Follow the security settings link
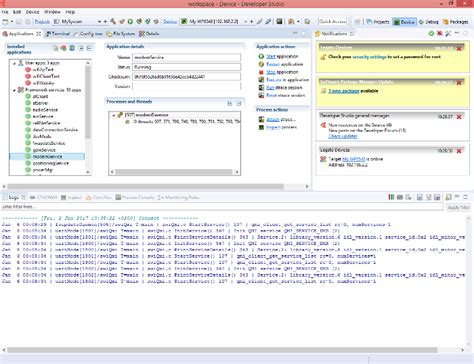 point(369,57)
